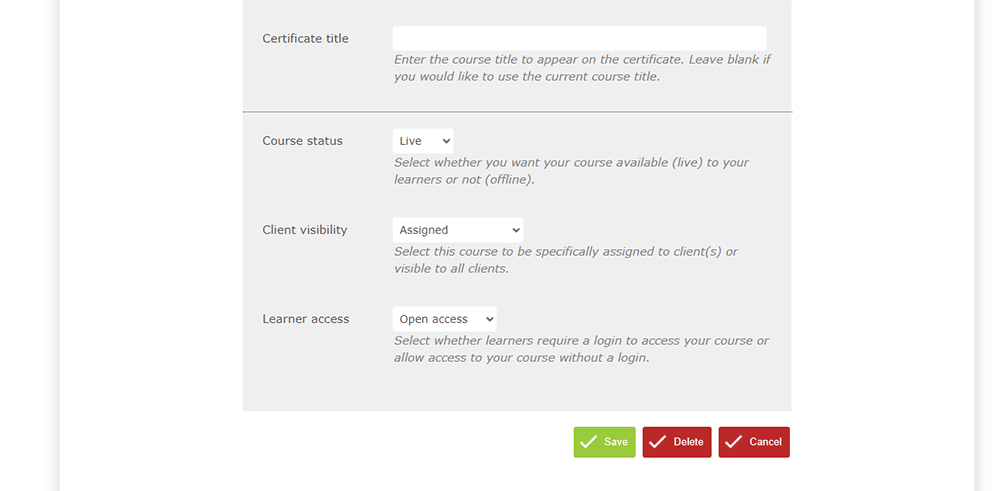The image size is (1000, 491).
Task: Click the Learner access label
Action: [x=305, y=319]
